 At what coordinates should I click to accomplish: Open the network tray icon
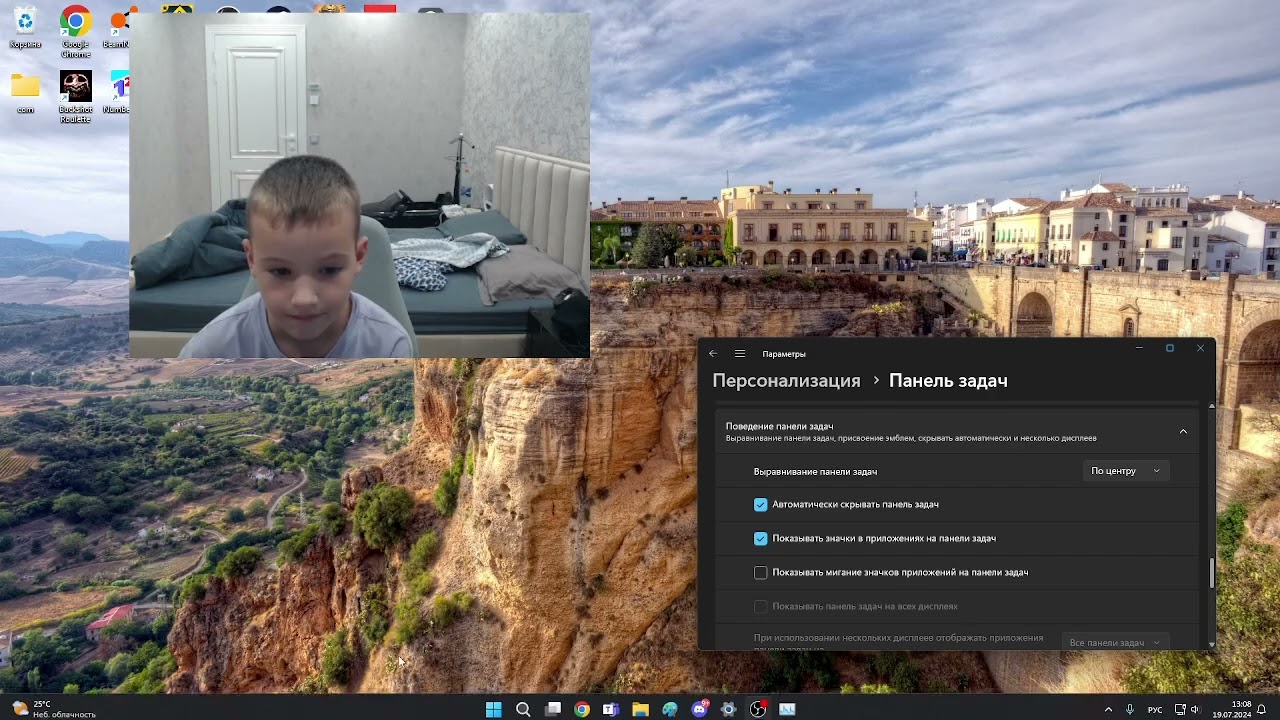tap(1180, 709)
